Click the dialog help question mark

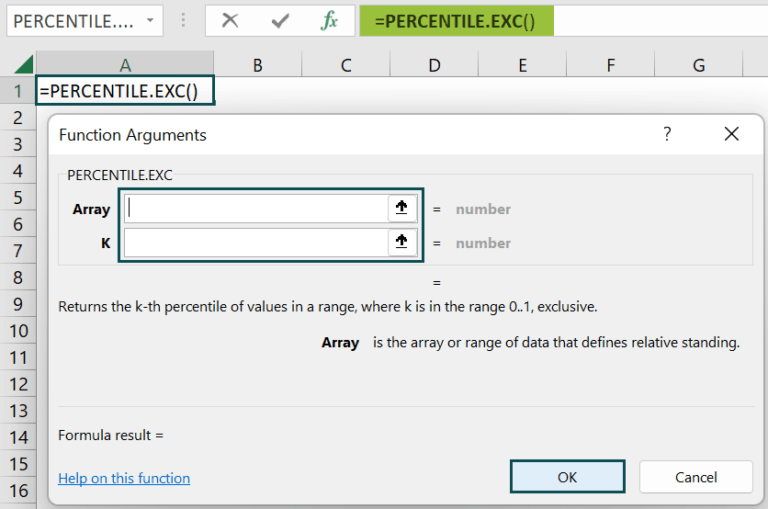coord(667,133)
